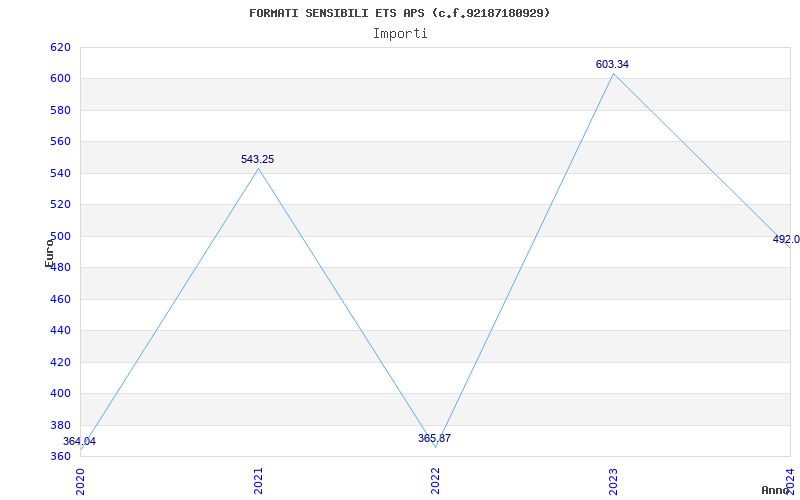Click the y-axis tick value 520

(x=60, y=205)
